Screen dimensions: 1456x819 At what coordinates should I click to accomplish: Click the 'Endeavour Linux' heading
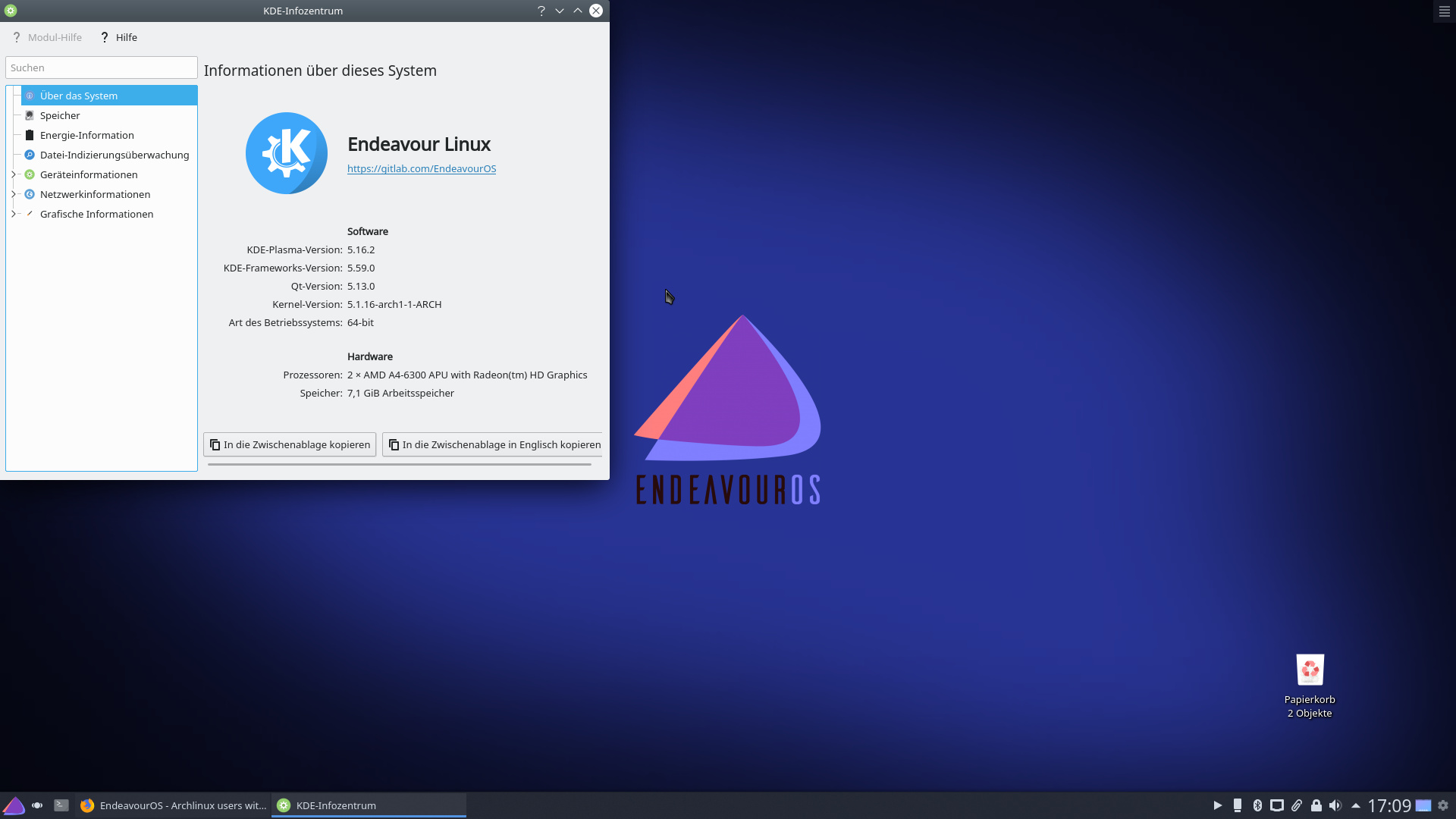(419, 144)
